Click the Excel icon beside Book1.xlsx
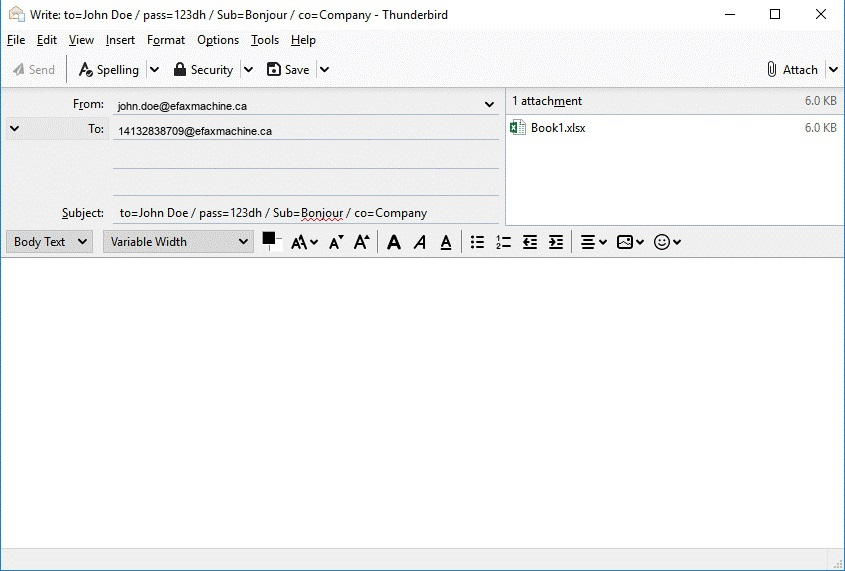The width and height of the screenshot is (845, 571). [x=518, y=128]
